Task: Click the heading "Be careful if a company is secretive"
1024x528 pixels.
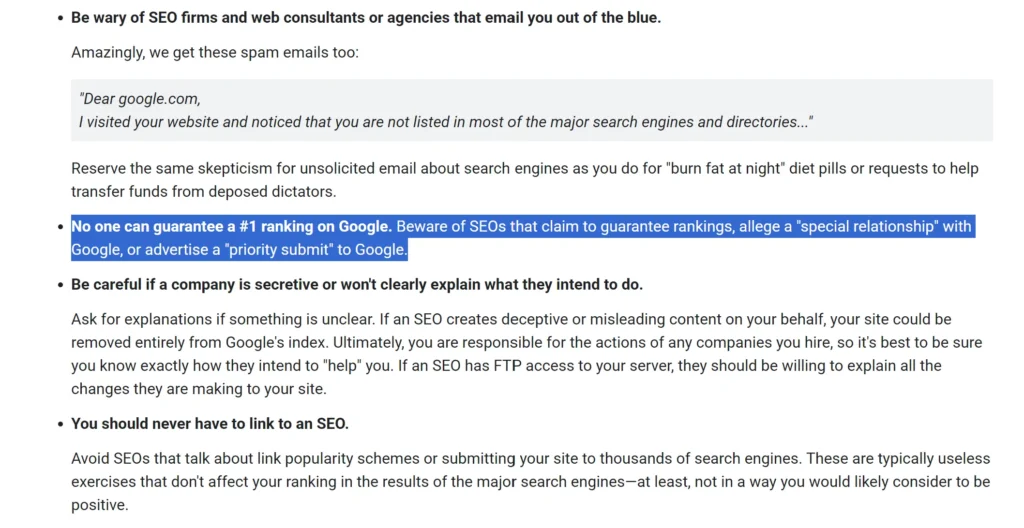Action: pyautogui.click(x=357, y=285)
